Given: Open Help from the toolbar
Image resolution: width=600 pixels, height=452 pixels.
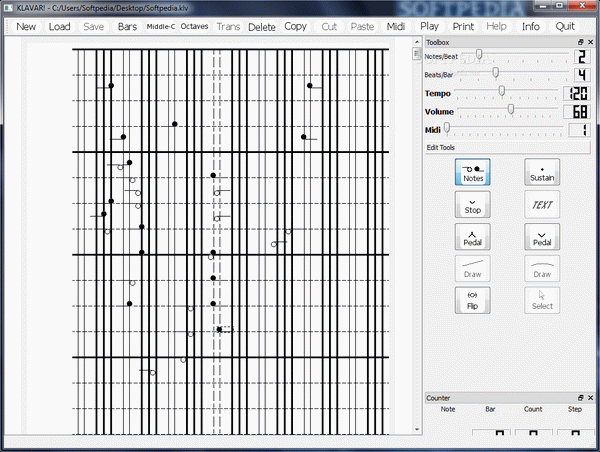Looking at the screenshot, I should [x=496, y=26].
